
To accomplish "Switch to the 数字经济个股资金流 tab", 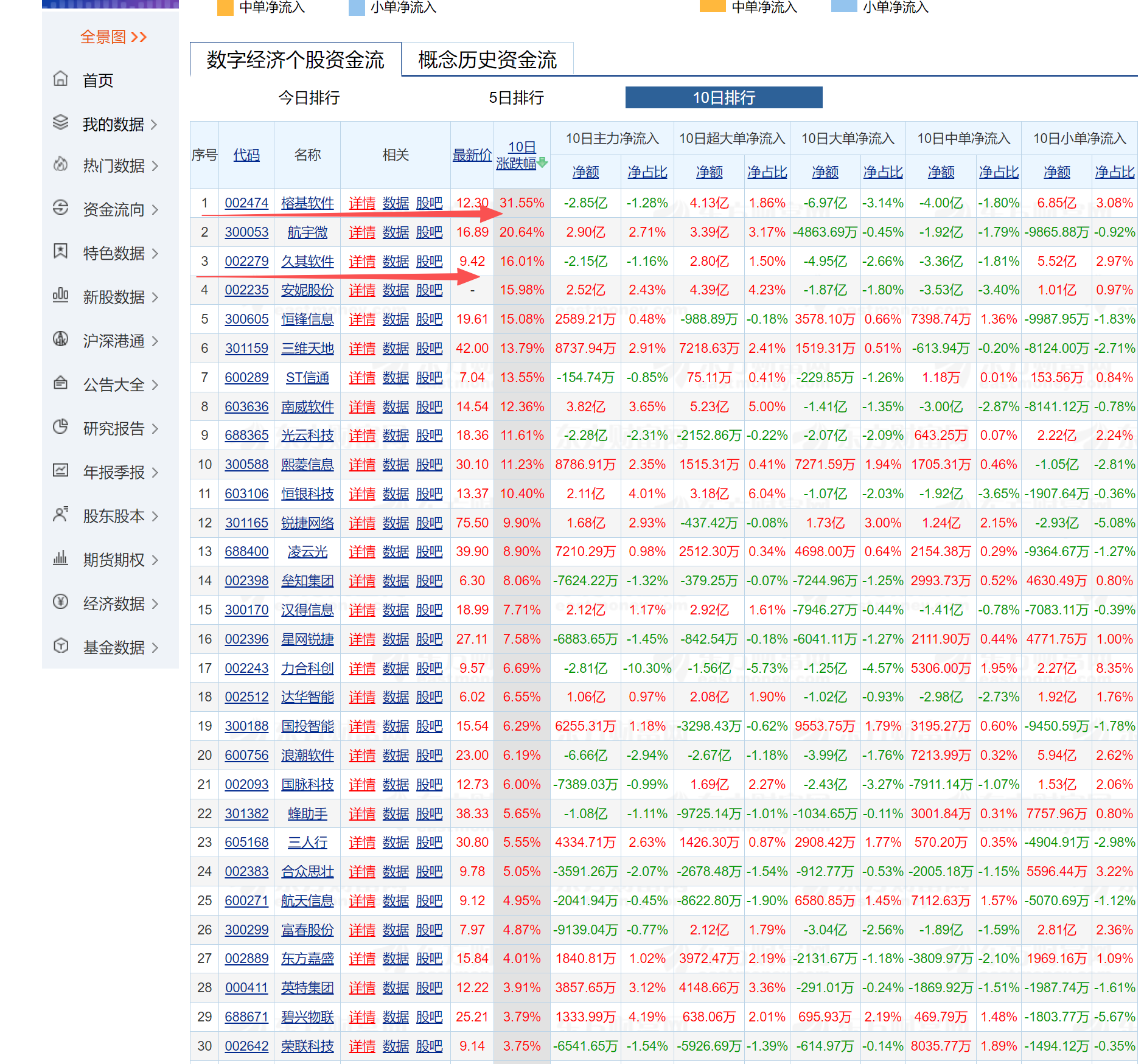I will click(x=296, y=60).
